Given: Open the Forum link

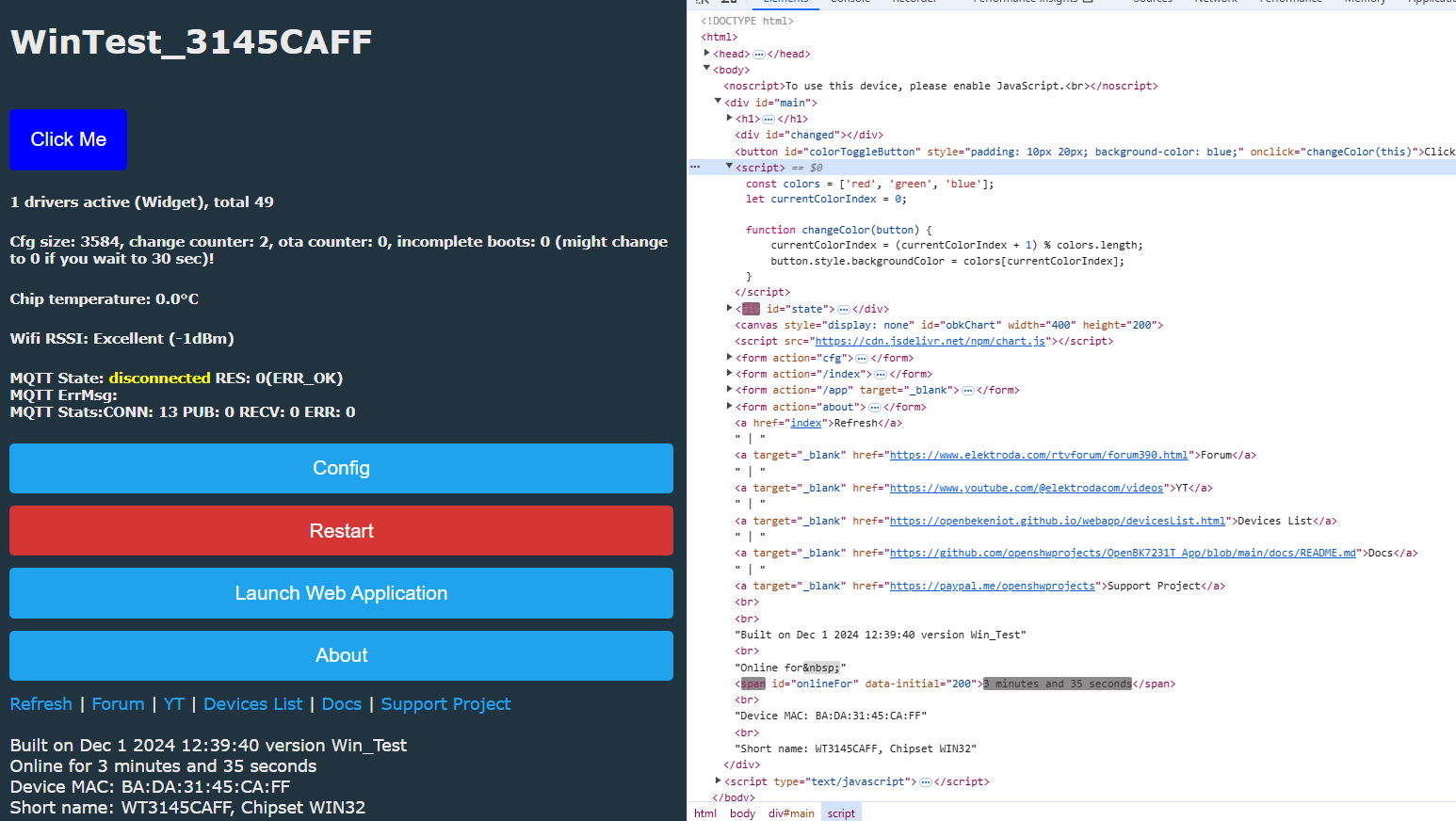Looking at the screenshot, I should point(118,703).
